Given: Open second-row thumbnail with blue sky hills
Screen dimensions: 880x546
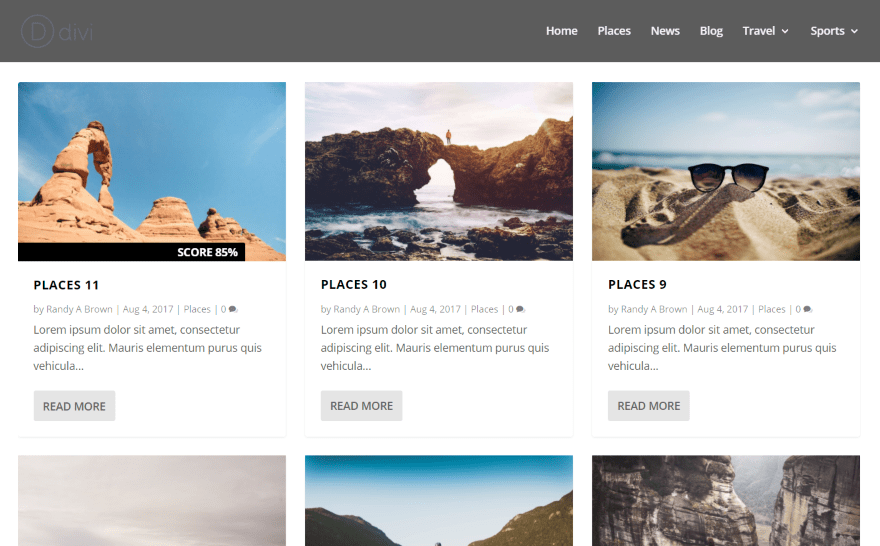Looking at the screenshot, I should coord(439,501).
